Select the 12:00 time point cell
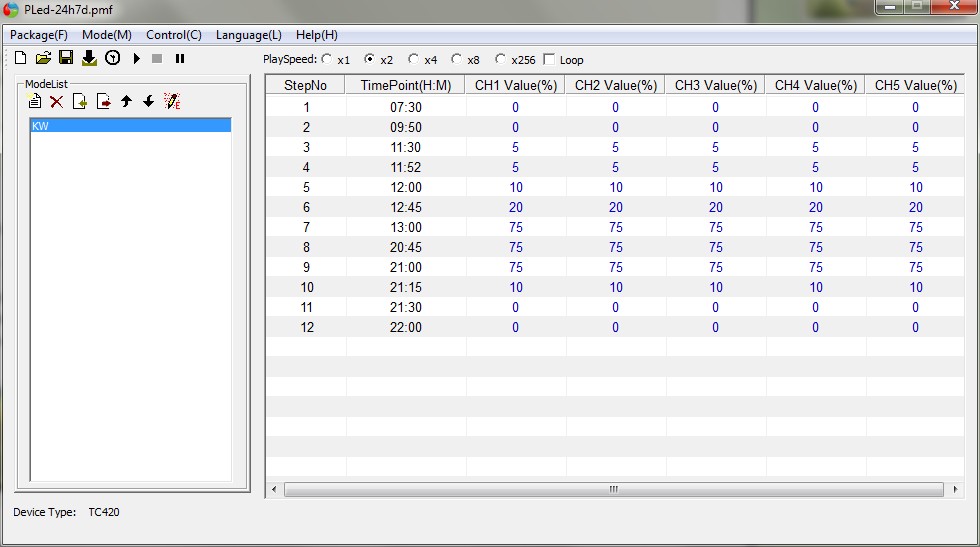Image resolution: width=980 pixels, height=547 pixels. click(406, 188)
